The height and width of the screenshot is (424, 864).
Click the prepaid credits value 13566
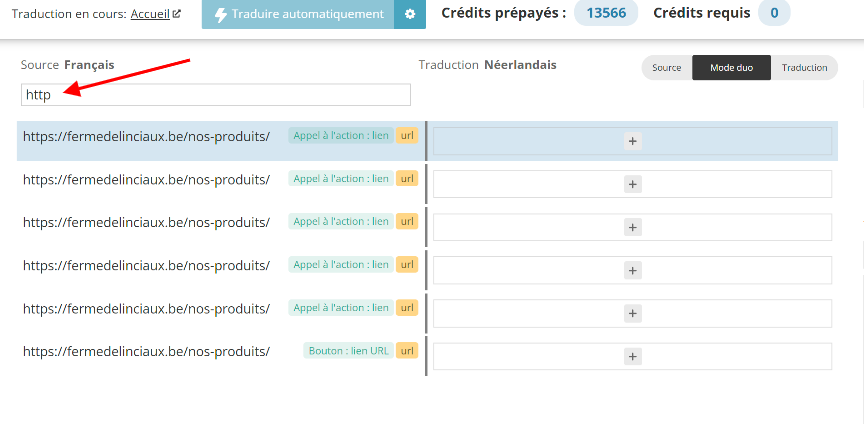coord(606,13)
